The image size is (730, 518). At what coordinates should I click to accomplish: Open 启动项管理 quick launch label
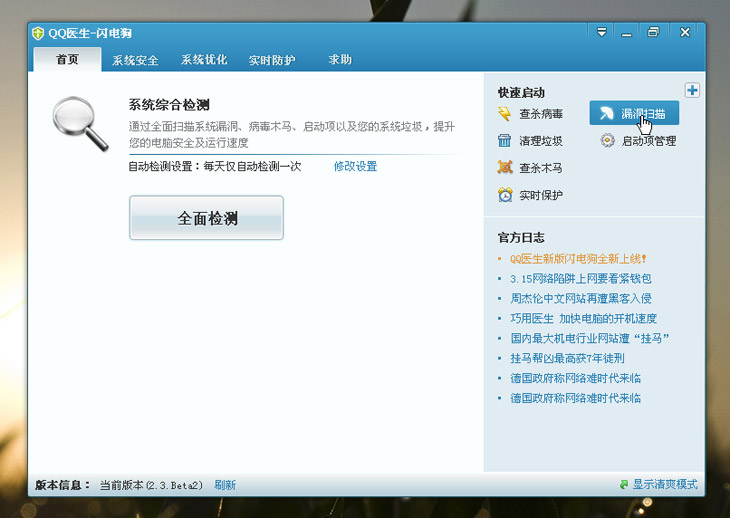tap(649, 141)
